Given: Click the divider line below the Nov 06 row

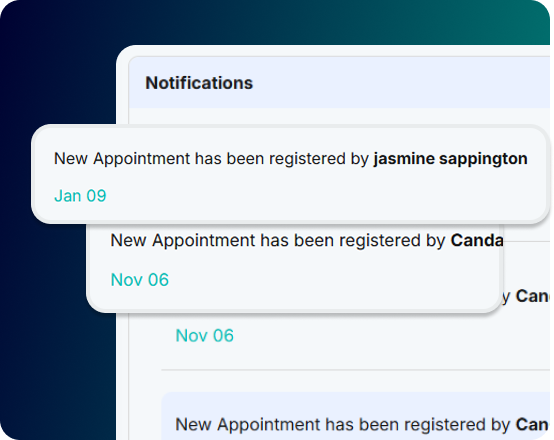Looking at the screenshot, I should click(x=355, y=370).
